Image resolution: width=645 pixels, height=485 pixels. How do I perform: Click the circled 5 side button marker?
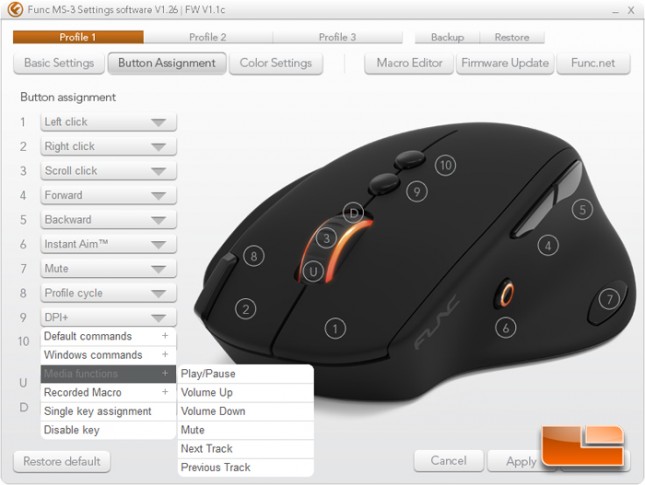582,209
